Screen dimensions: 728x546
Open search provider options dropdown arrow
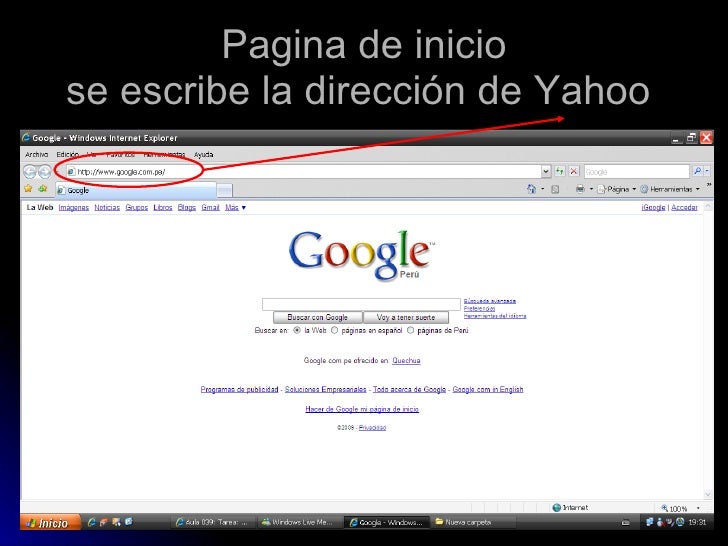pos(707,171)
